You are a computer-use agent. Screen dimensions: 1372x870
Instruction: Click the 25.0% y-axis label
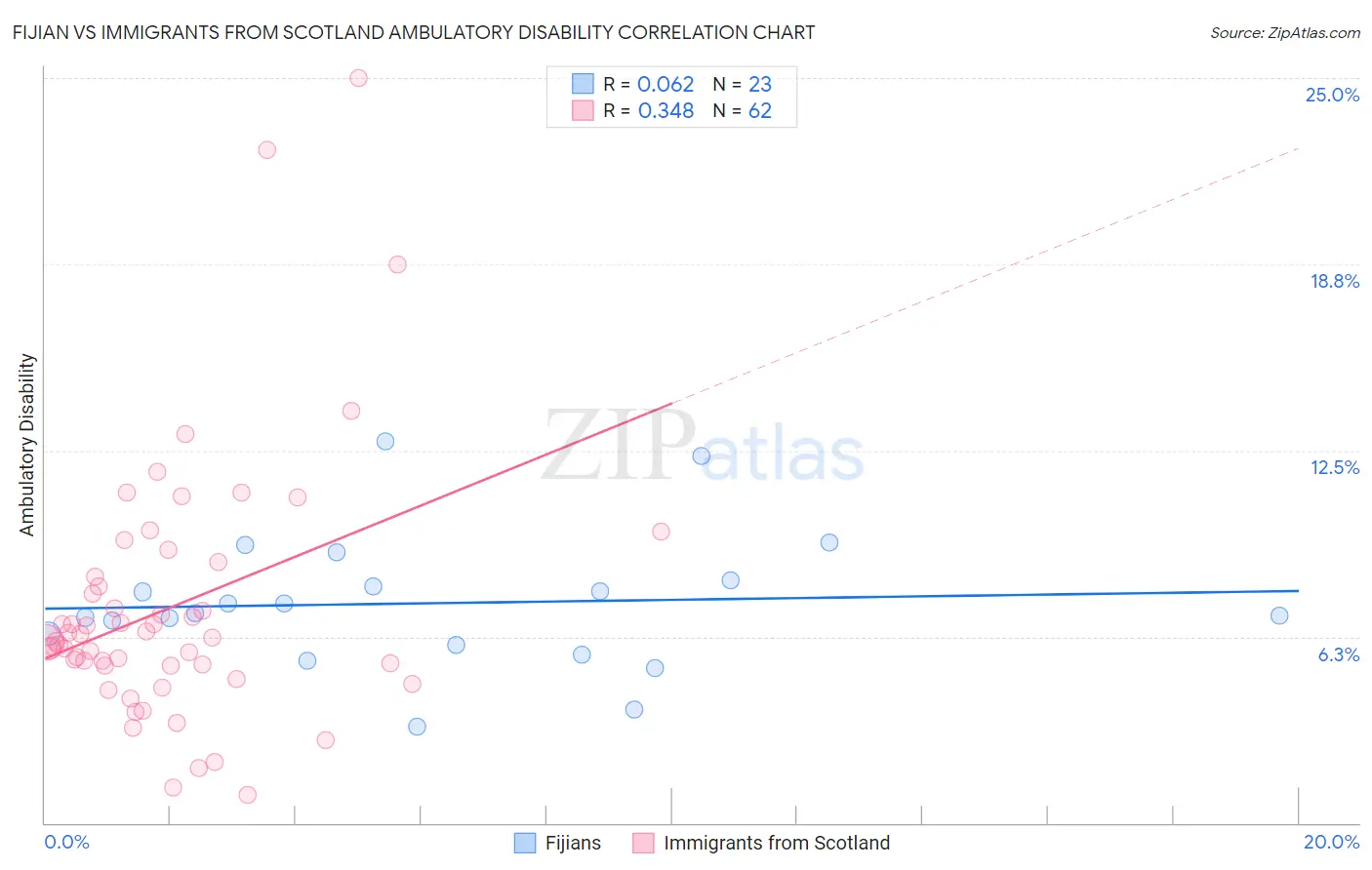pos(1332,95)
